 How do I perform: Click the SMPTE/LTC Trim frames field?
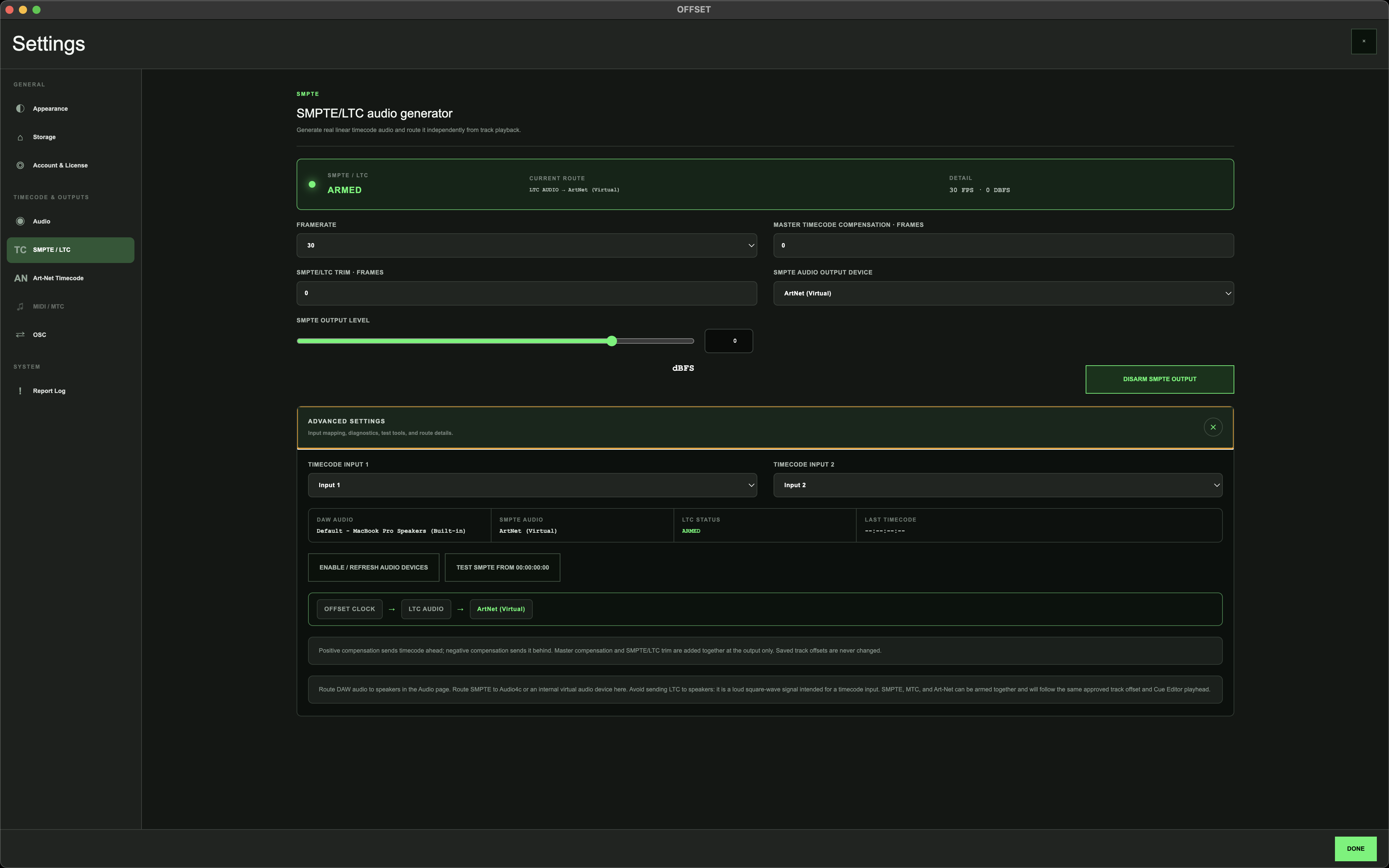coord(527,293)
